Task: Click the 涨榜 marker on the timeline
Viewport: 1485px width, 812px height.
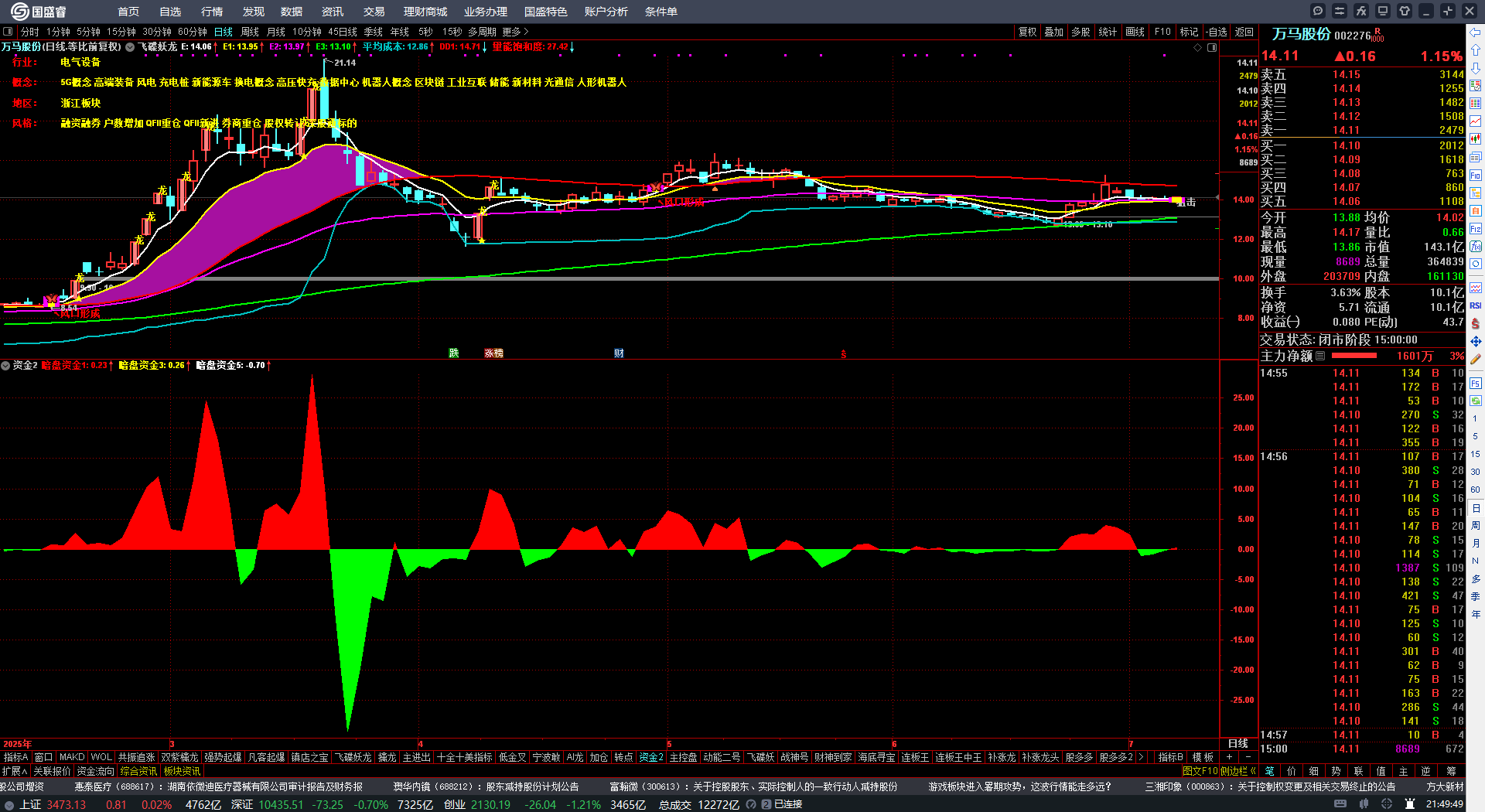Action: pyautogui.click(x=493, y=353)
